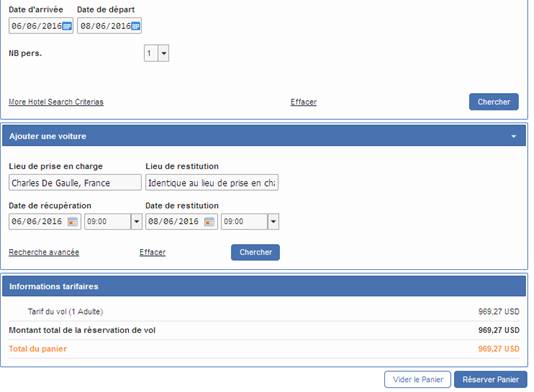The width and height of the screenshot is (534, 392).
Task: Select Tarif du vol (1 Adulte) text
Action: pyautogui.click(x=65, y=312)
